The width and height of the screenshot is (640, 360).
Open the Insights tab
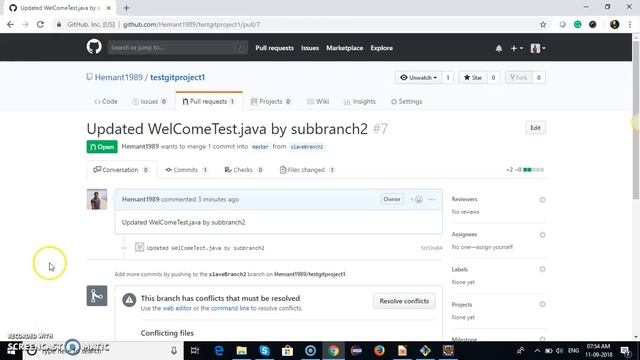(x=360, y=101)
